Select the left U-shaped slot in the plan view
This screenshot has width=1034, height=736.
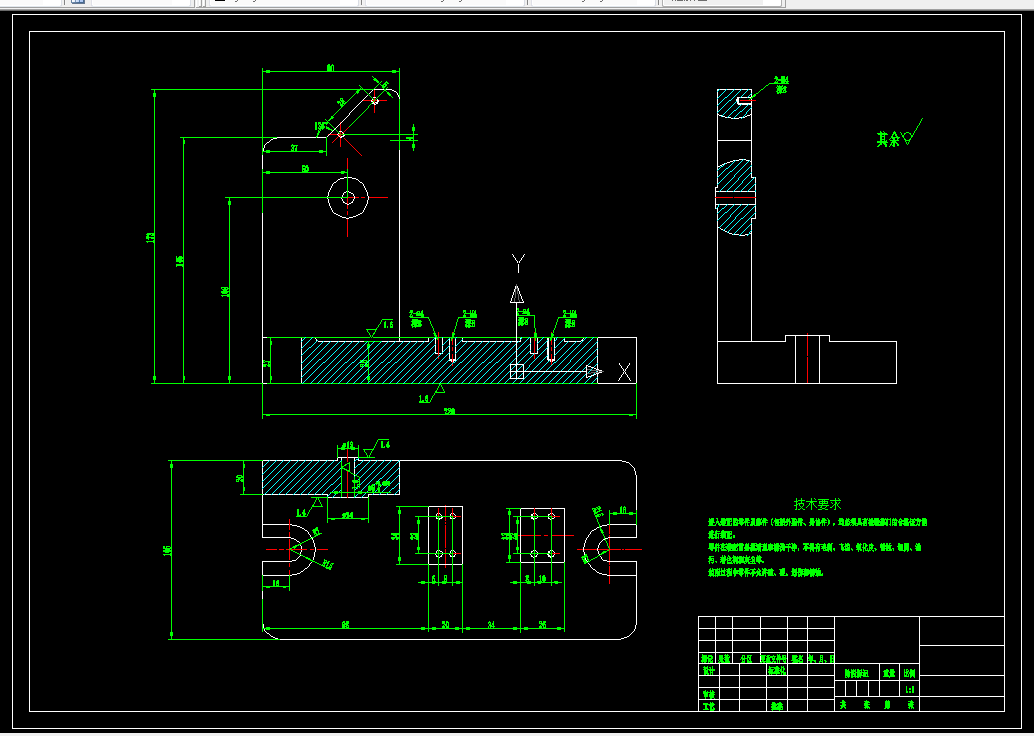pyautogui.click(x=289, y=549)
